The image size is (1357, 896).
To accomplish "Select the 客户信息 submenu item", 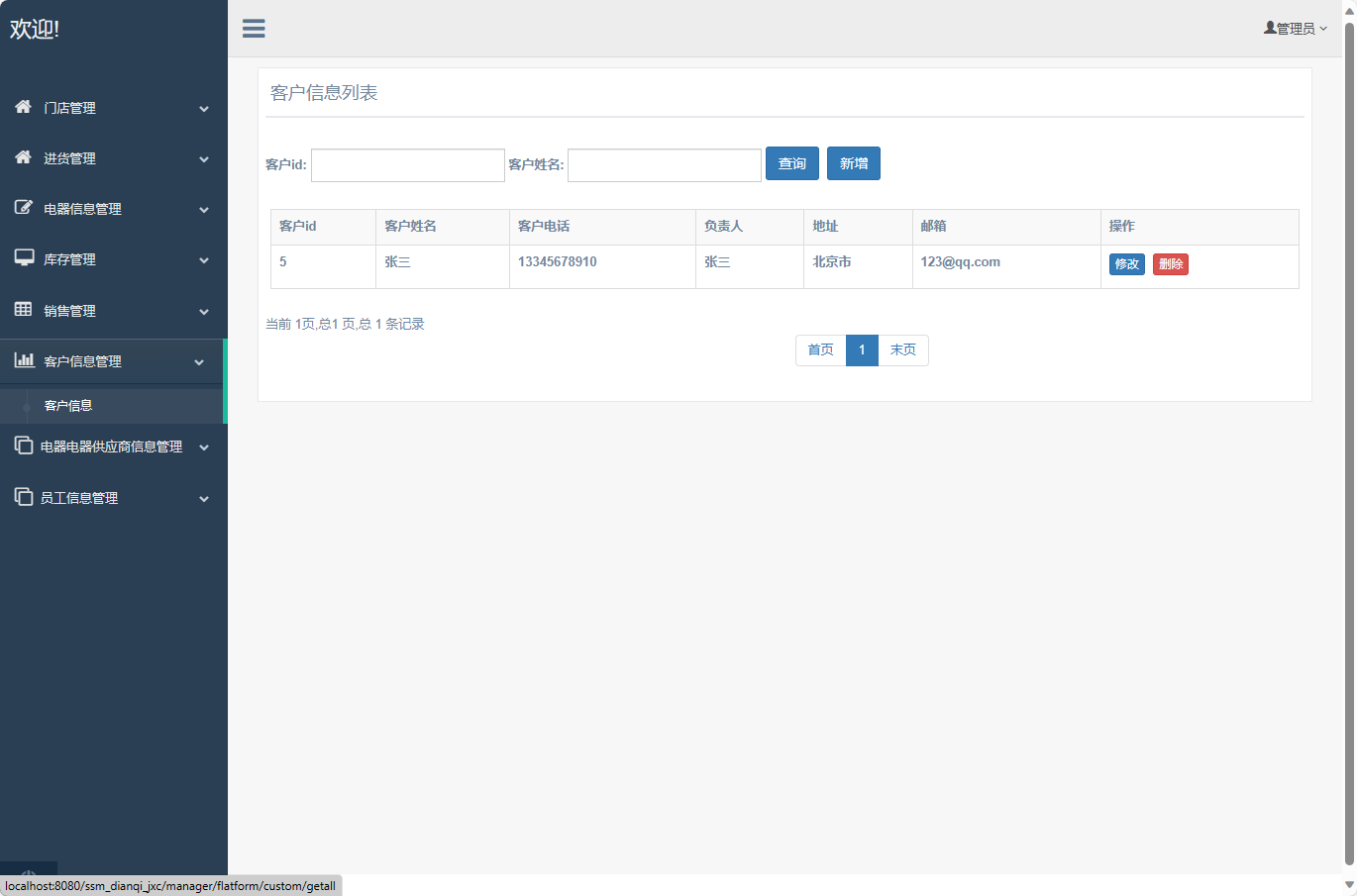I will pyautogui.click(x=68, y=406).
